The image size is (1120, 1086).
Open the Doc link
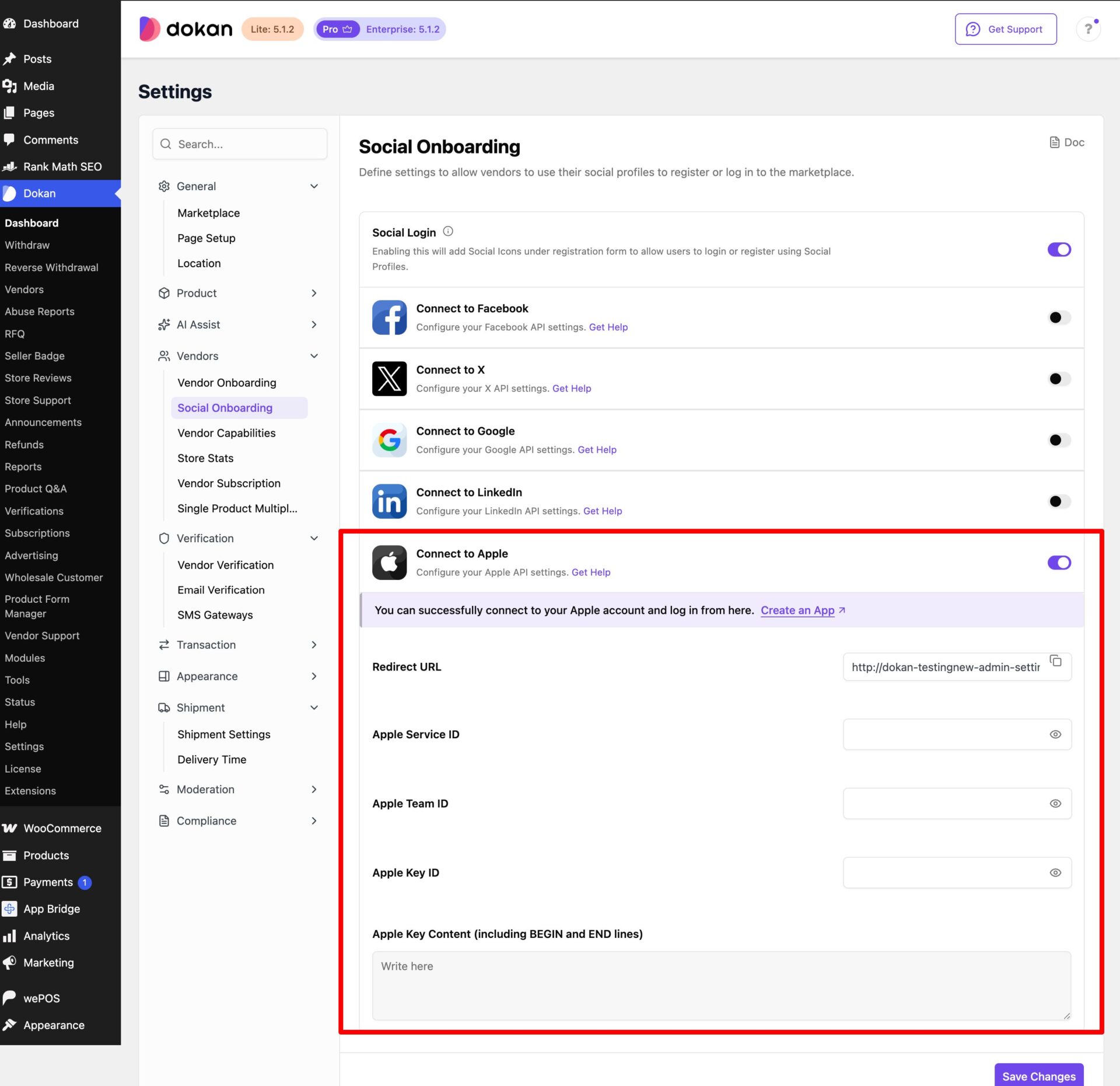click(x=1067, y=142)
